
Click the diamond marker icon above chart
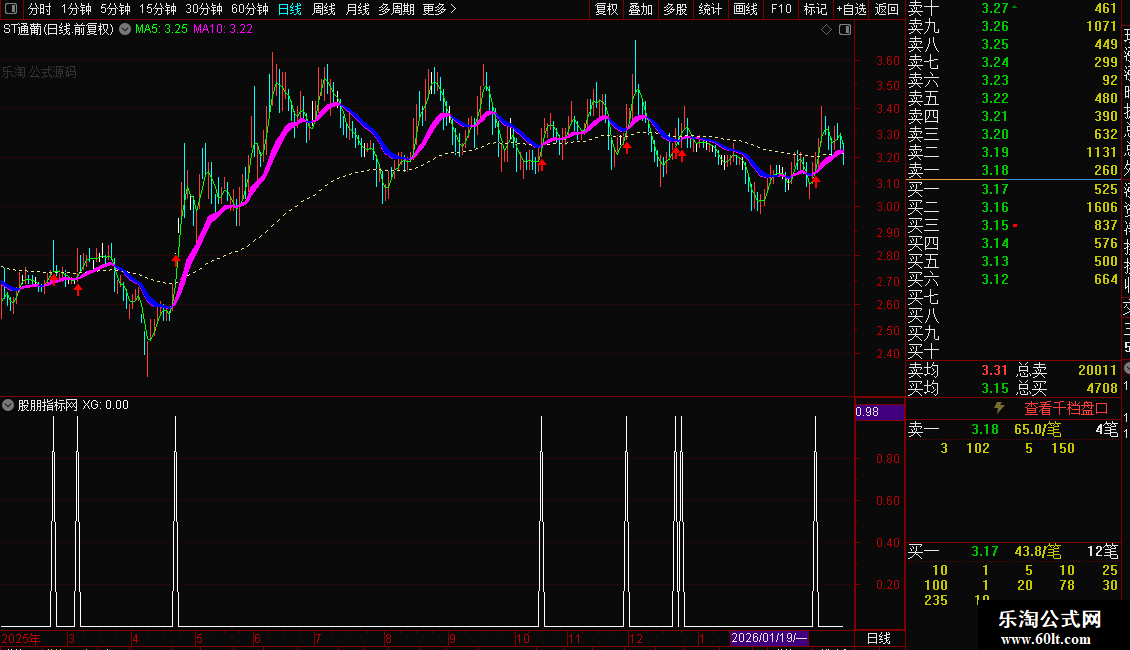827,30
